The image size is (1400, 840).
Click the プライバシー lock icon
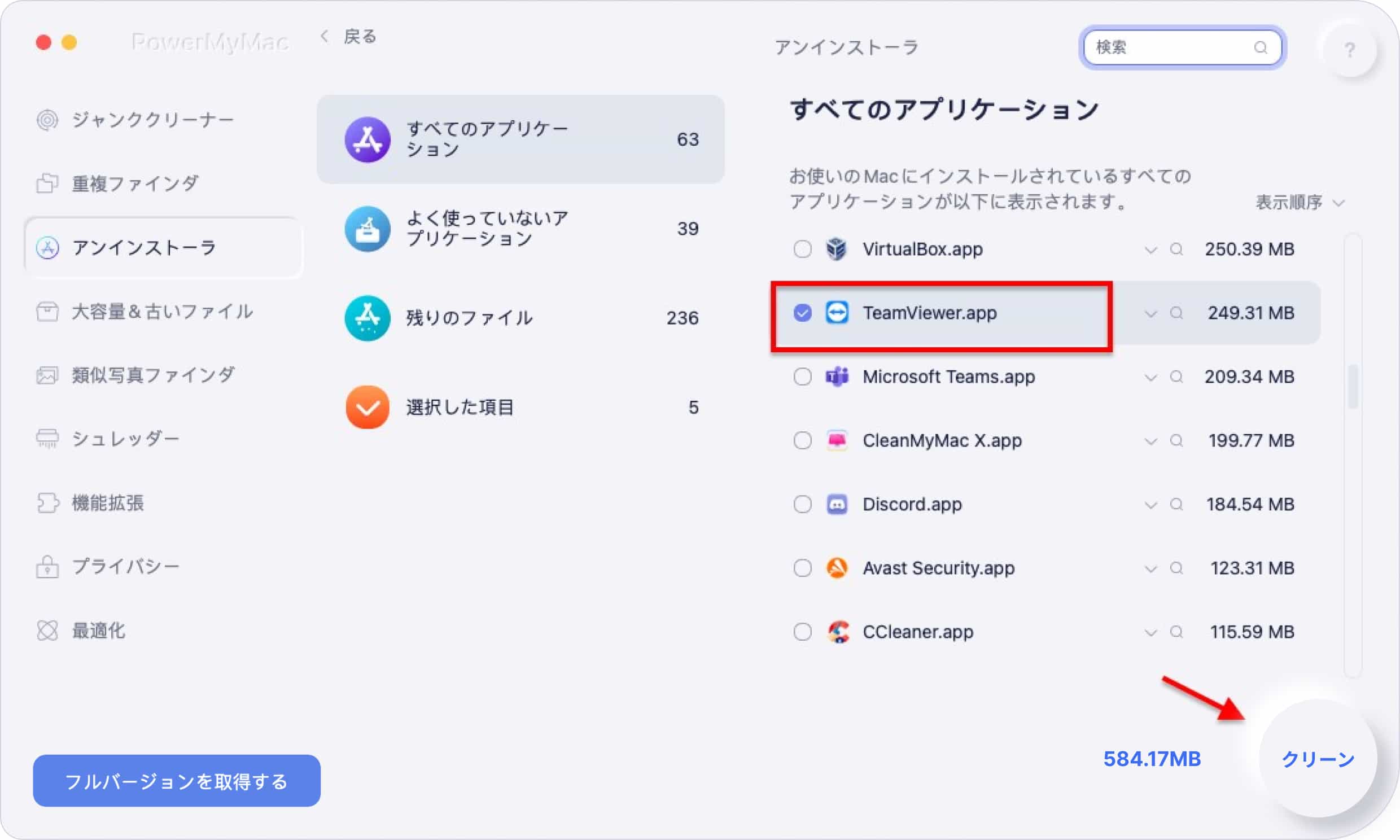coord(47,567)
